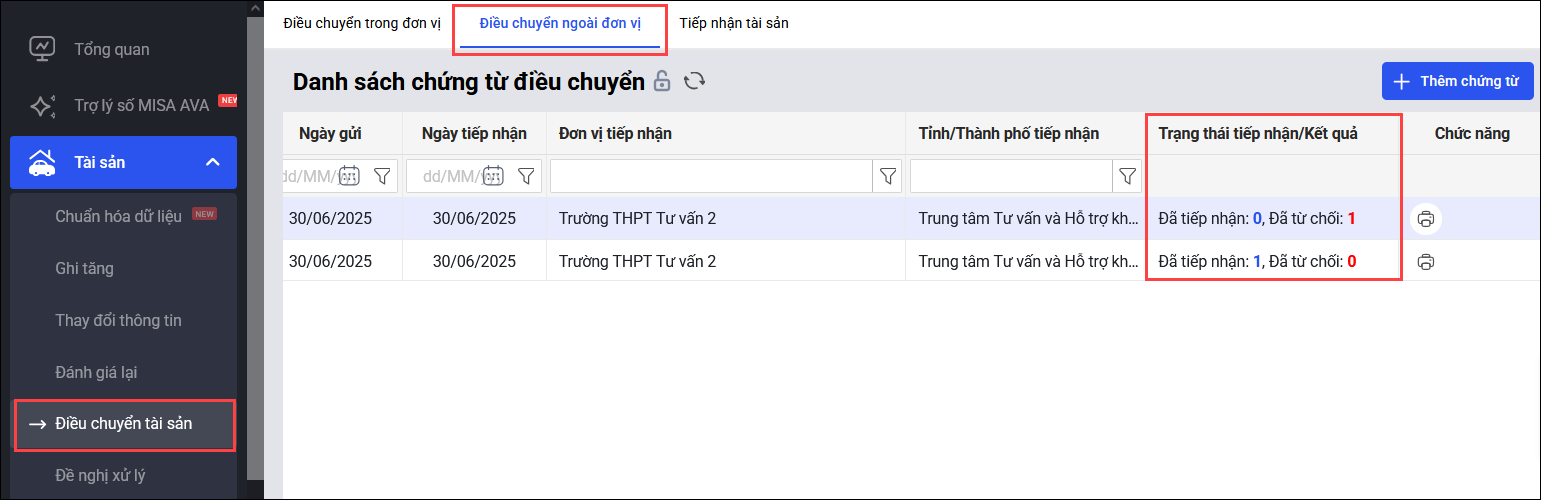Image resolution: width=1541 pixels, height=500 pixels.
Task: Open the Ngày gửi filter options
Action: coord(382,176)
